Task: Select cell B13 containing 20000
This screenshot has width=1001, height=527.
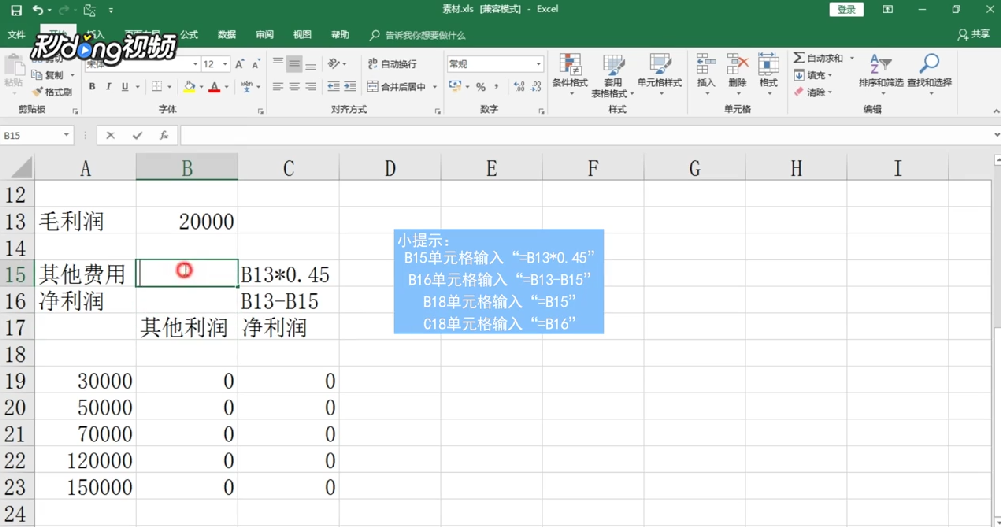Action: click(x=186, y=221)
